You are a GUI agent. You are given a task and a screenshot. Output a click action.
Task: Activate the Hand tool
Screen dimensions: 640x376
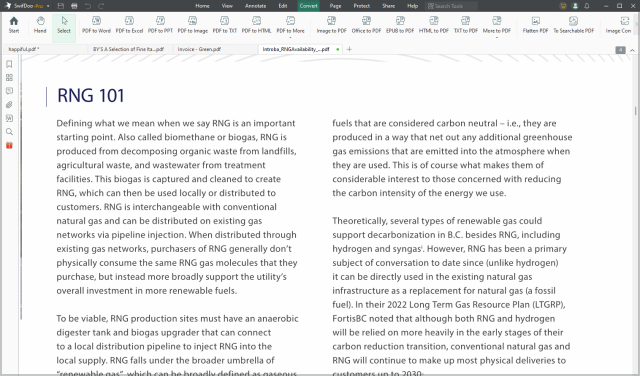(40, 25)
